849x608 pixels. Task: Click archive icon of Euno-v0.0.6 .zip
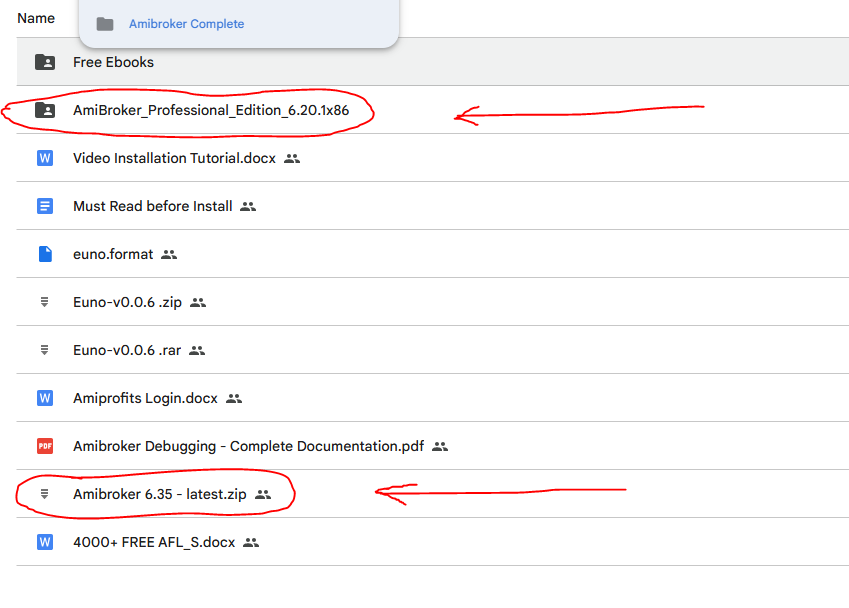pyautogui.click(x=44, y=302)
